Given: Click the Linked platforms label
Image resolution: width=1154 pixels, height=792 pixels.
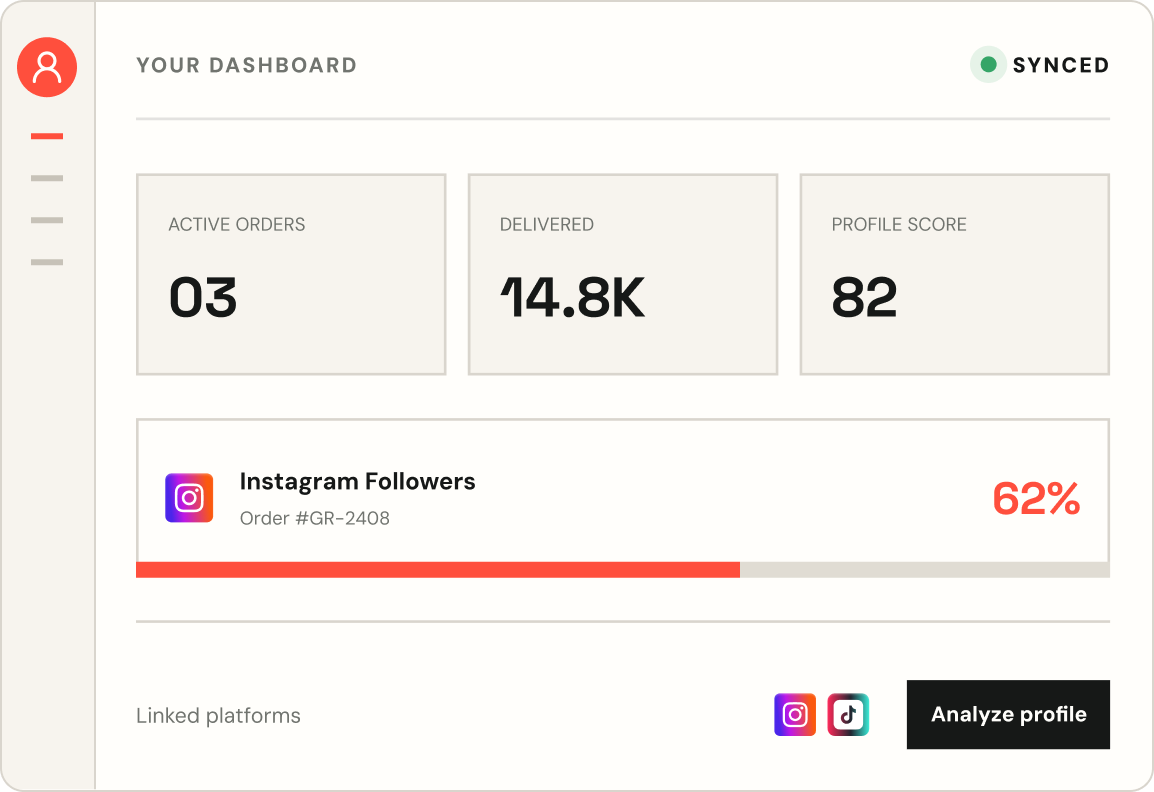Looking at the screenshot, I should pos(219,715).
